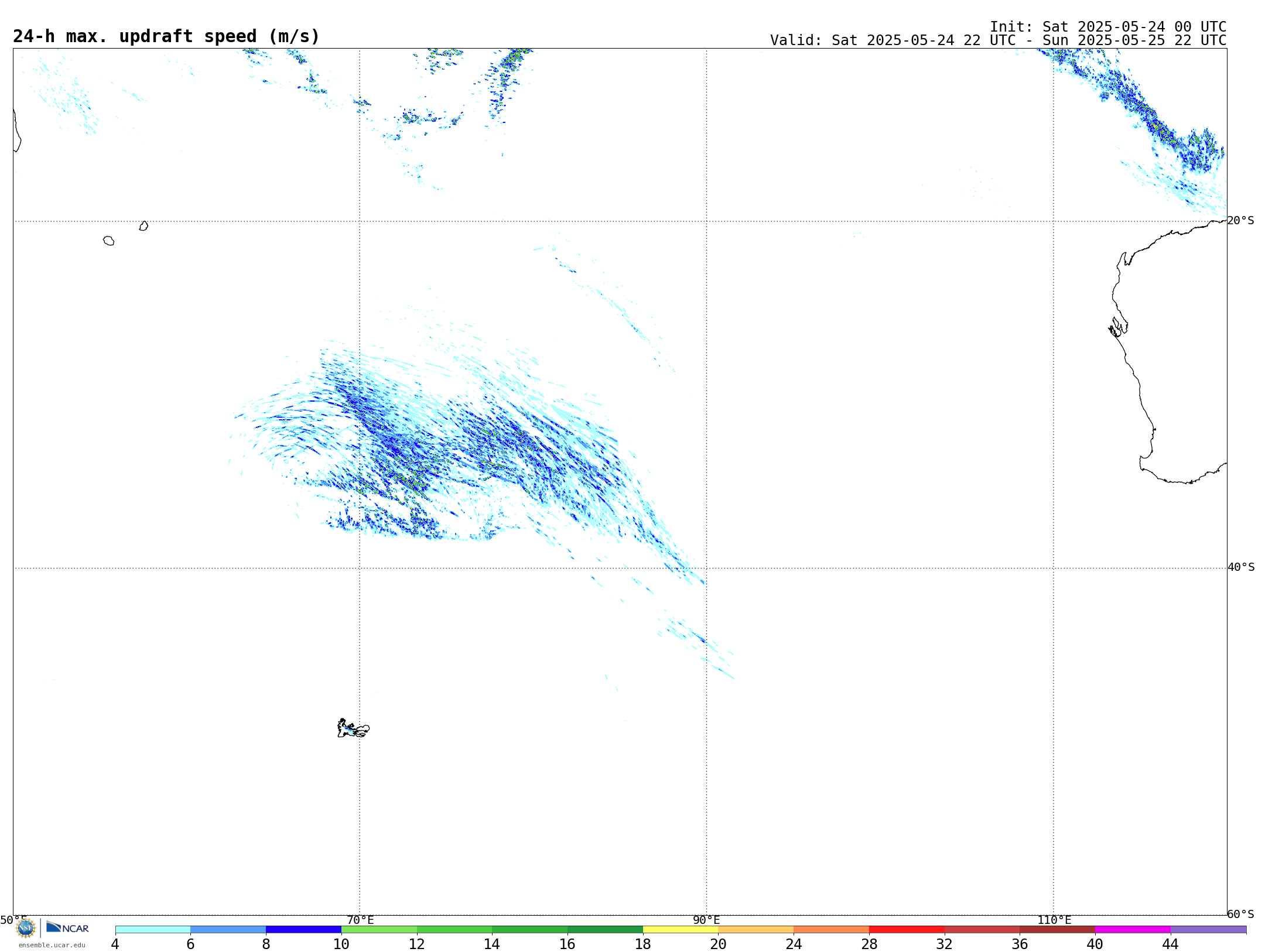Click the colorbar tick label 28
Screen dimensions: 1265x952
(869, 944)
